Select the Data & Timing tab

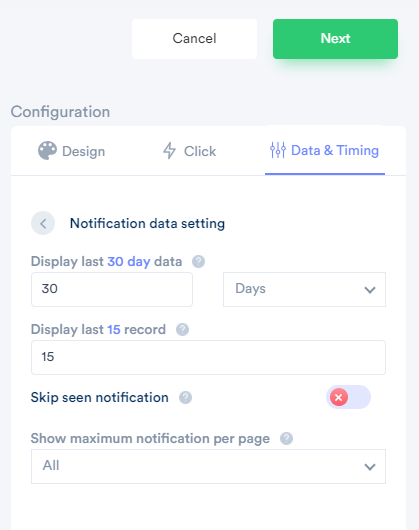click(x=325, y=150)
